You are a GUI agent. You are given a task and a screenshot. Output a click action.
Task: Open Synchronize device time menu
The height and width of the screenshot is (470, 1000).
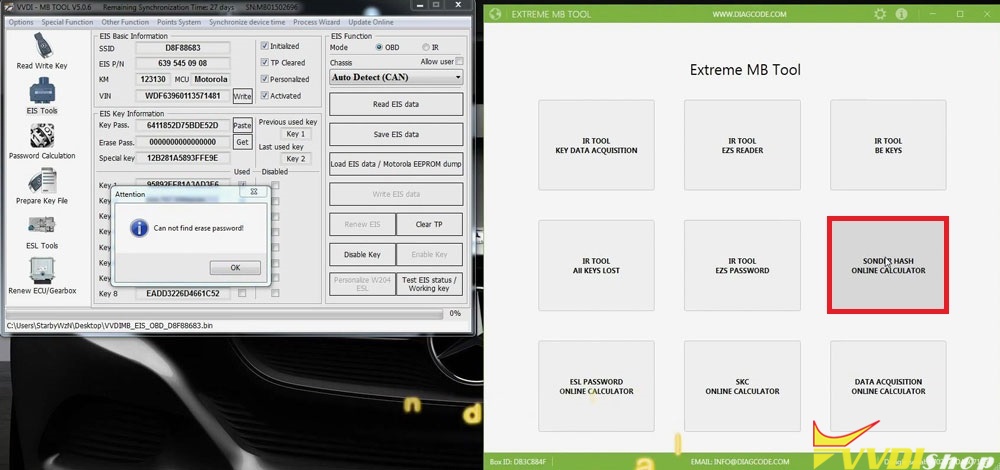tap(247, 22)
